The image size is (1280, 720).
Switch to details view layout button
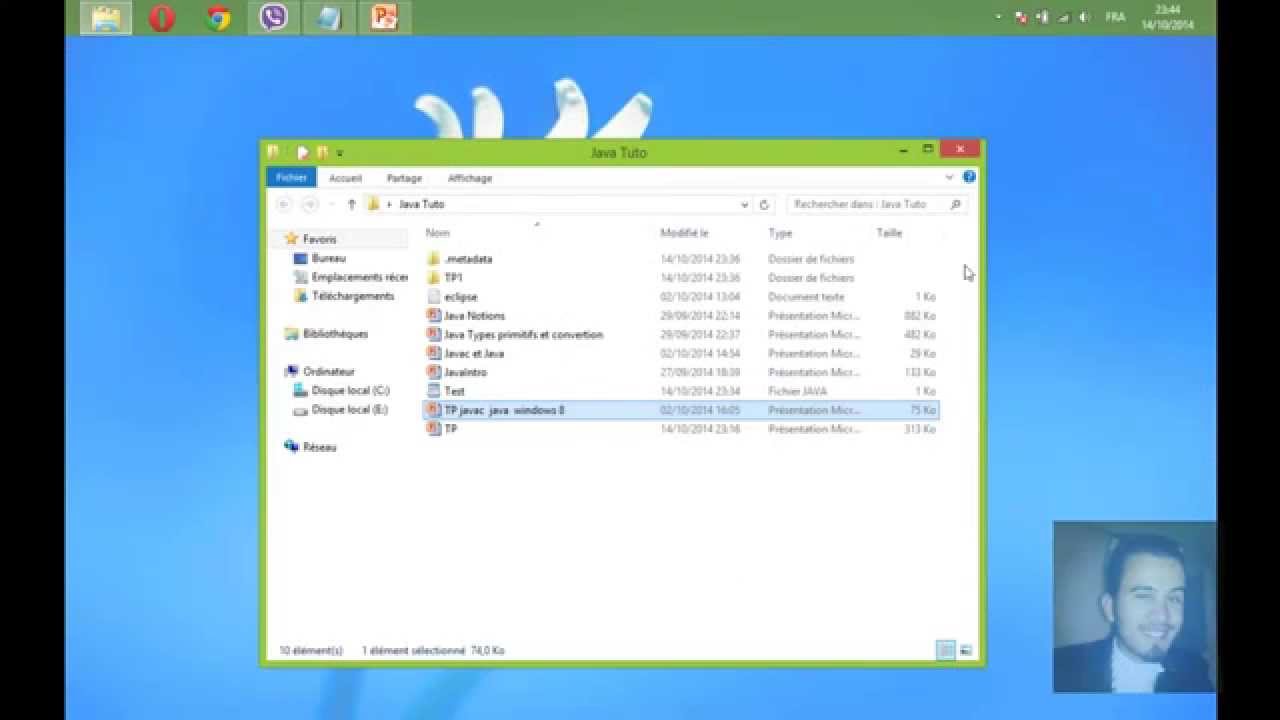(x=946, y=651)
